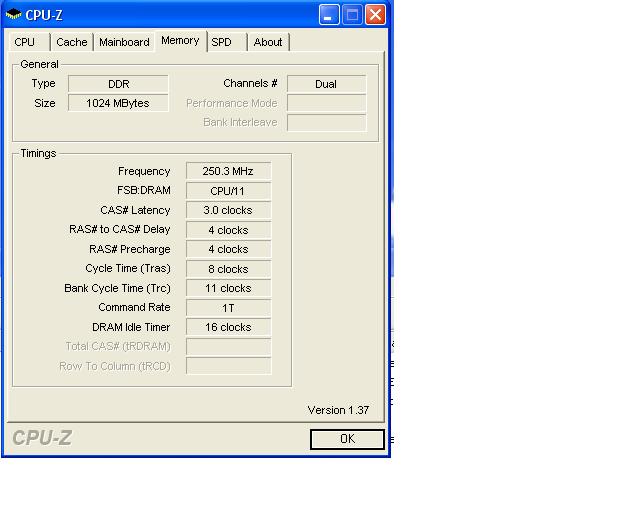Click the RAS# Precharge value field

tap(229, 249)
